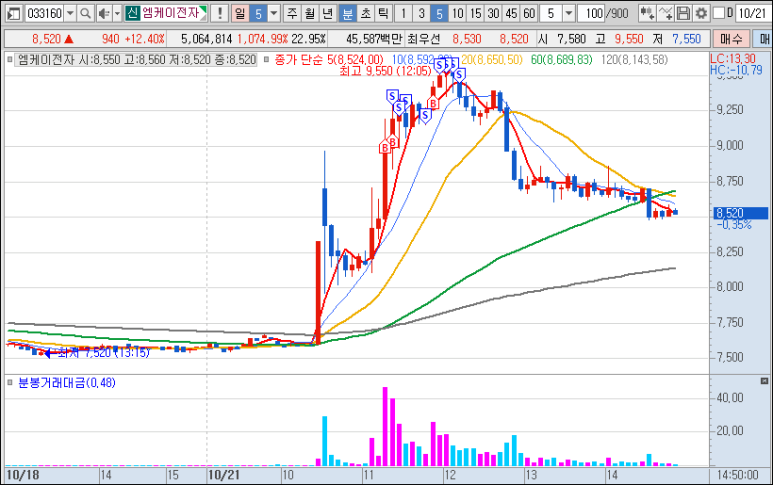
Task: Select the 틱 tick period toggle
Action: click(x=383, y=13)
